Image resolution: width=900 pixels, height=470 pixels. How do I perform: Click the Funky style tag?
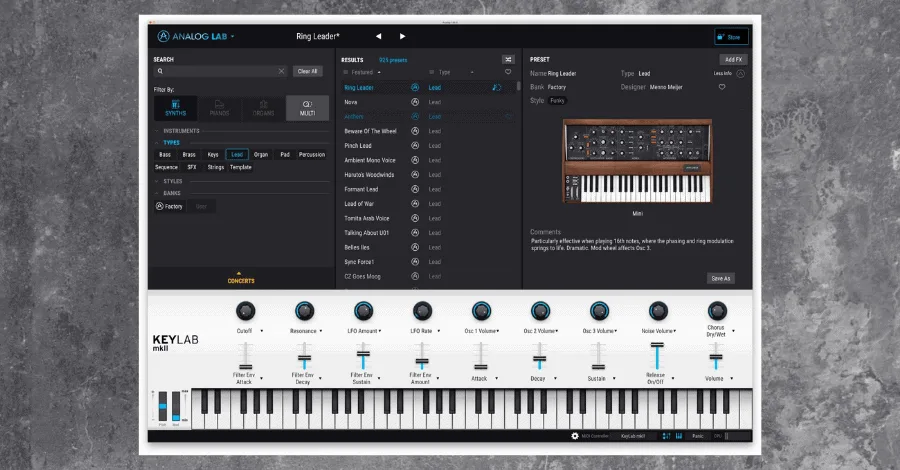point(557,100)
